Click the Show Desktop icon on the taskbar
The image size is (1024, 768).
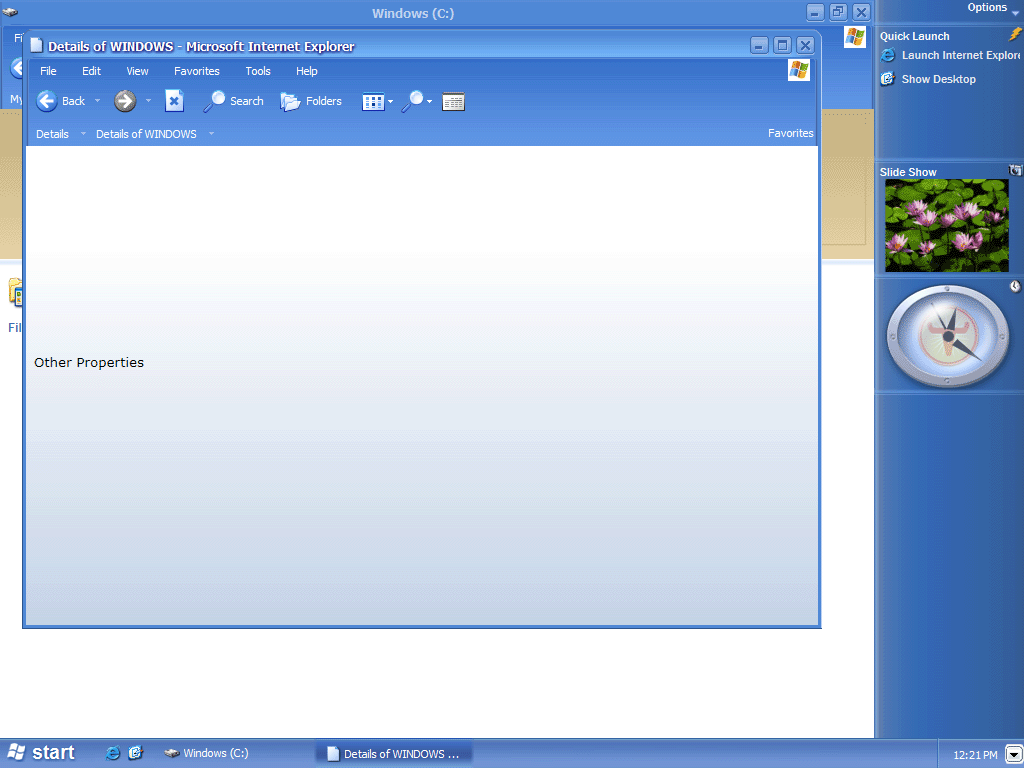(135, 753)
